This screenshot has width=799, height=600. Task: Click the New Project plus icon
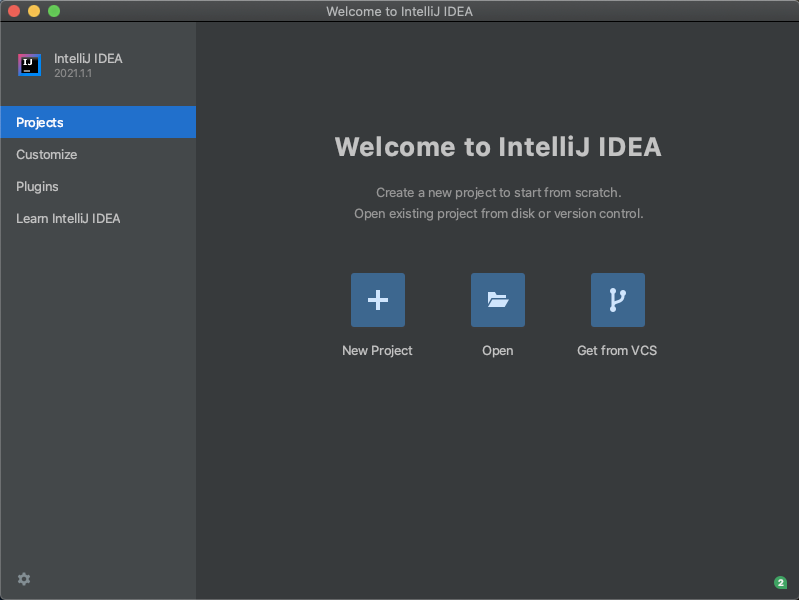(x=378, y=300)
